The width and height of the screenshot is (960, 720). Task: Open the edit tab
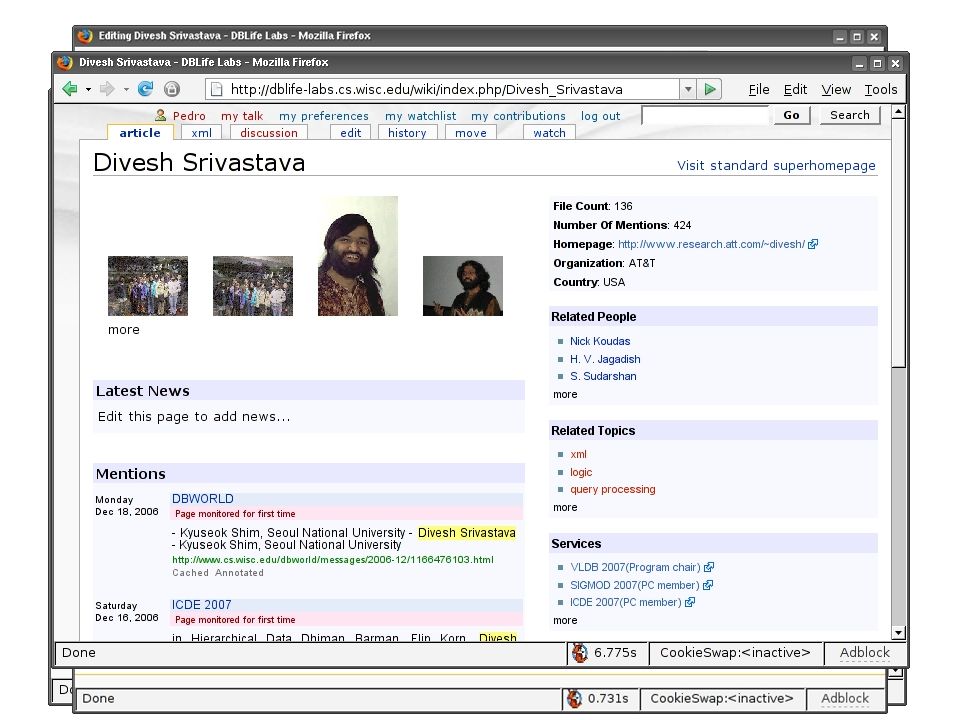[x=351, y=133]
